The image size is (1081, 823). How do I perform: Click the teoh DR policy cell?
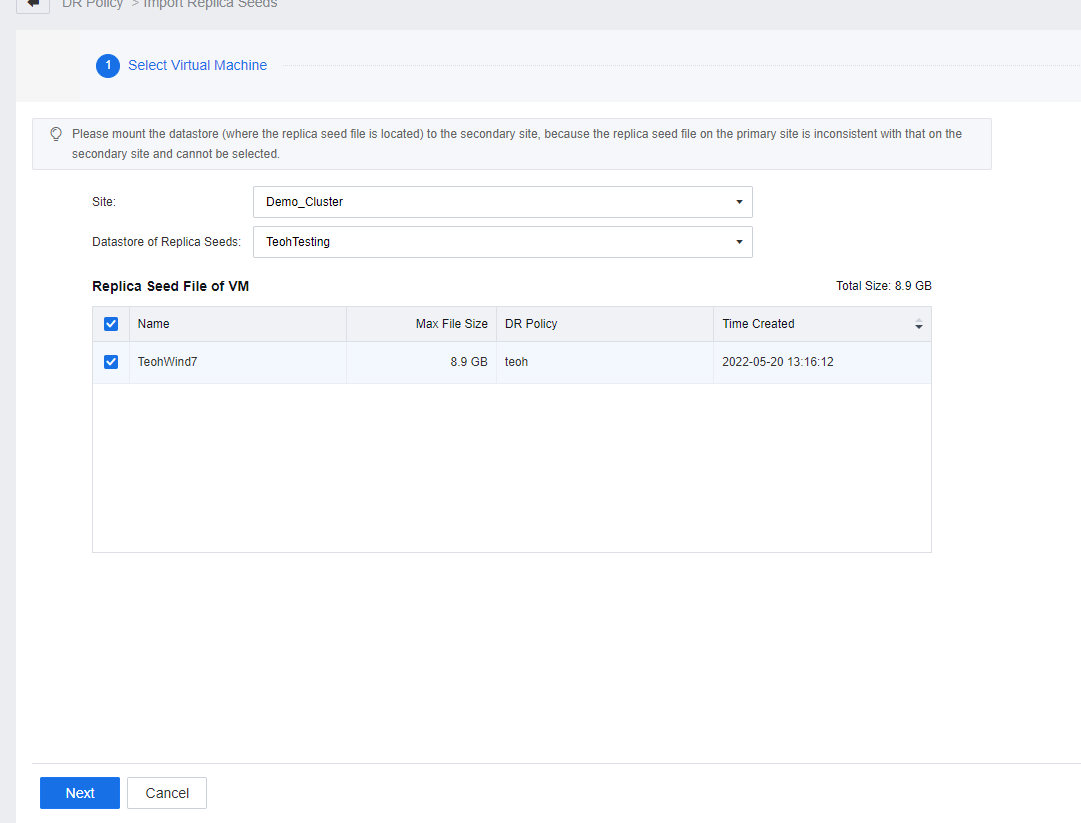point(516,362)
